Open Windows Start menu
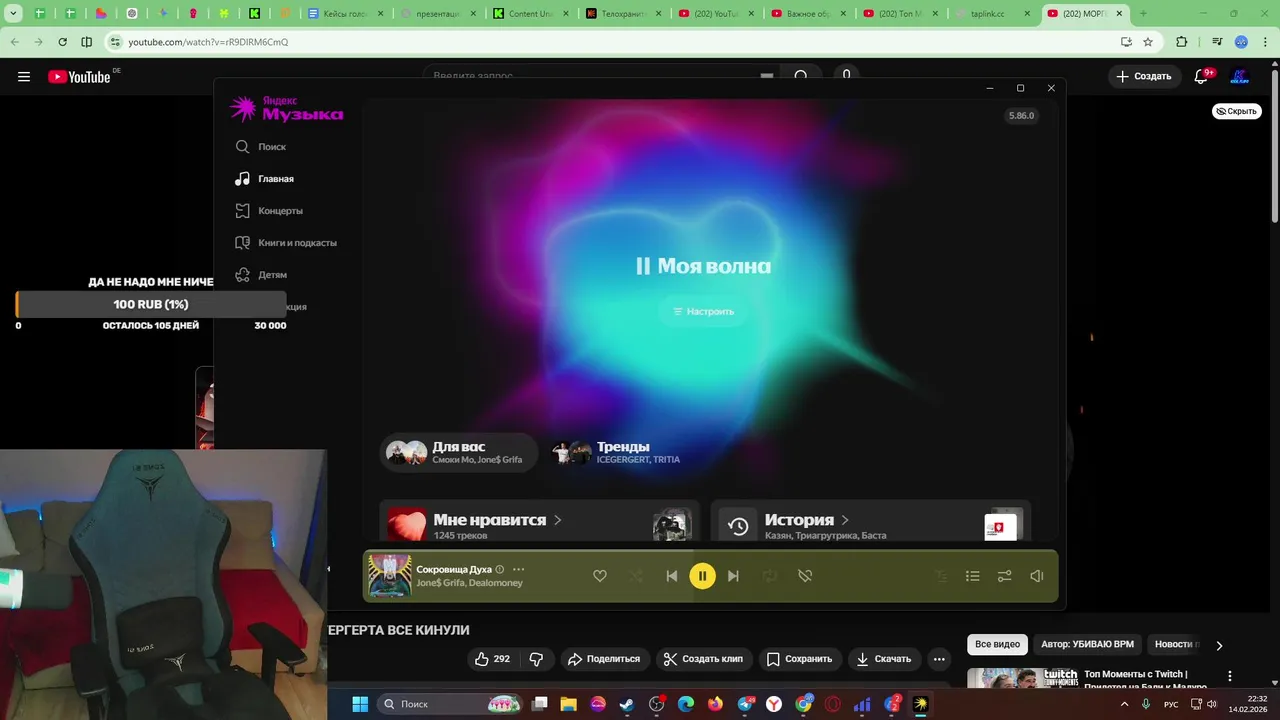This screenshot has width=1280, height=720. [x=360, y=704]
